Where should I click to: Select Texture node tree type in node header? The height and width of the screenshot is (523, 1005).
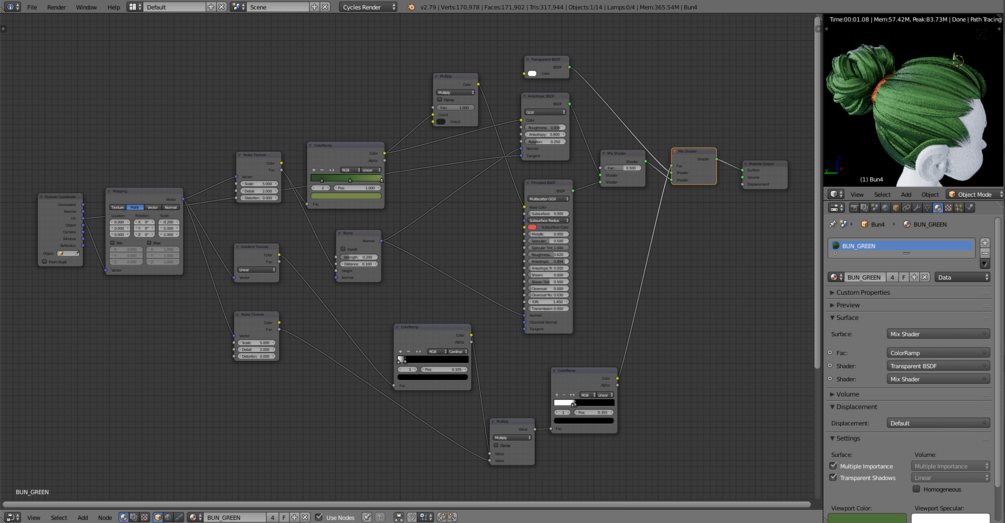[x=144, y=517]
